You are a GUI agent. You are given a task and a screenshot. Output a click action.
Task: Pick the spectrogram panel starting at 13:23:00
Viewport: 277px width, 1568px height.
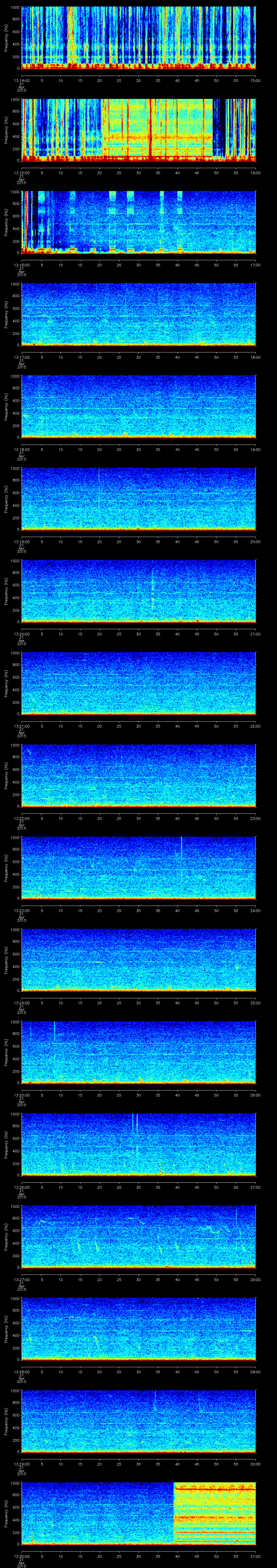(x=139, y=868)
